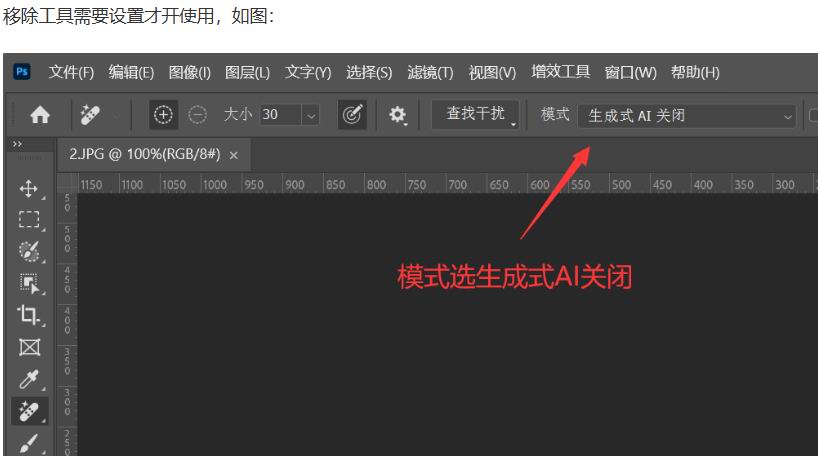Select the Frame tool
818x459 pixels.
click(x=28, y=347)
